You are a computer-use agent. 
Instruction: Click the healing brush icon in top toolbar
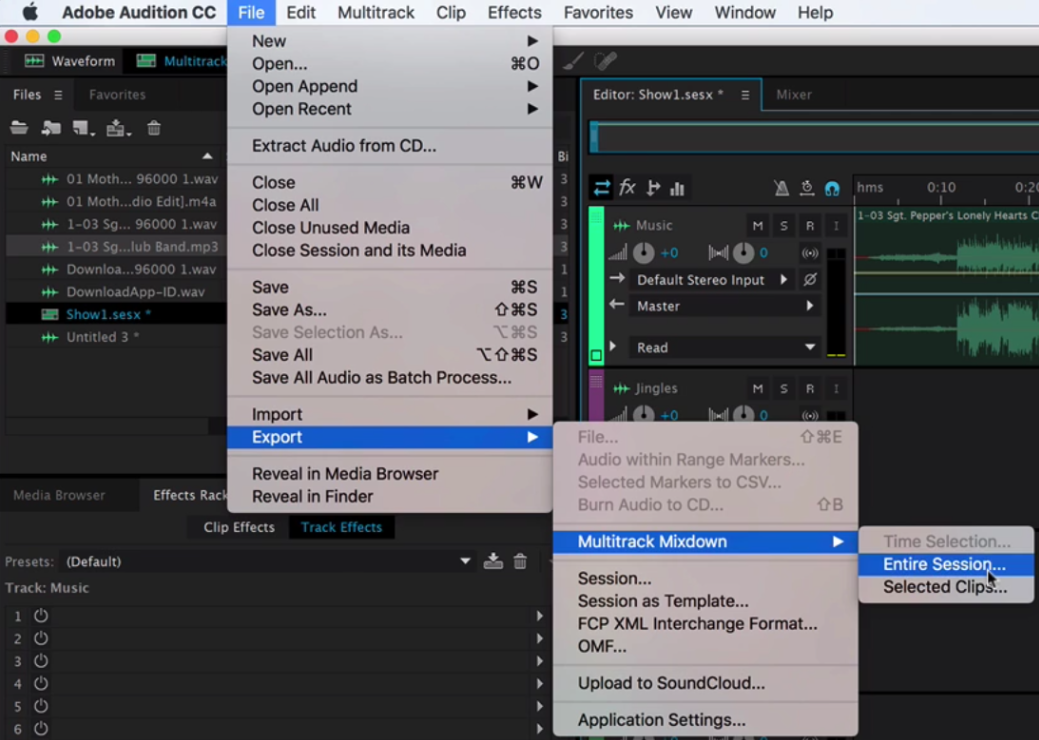(605, 61)
